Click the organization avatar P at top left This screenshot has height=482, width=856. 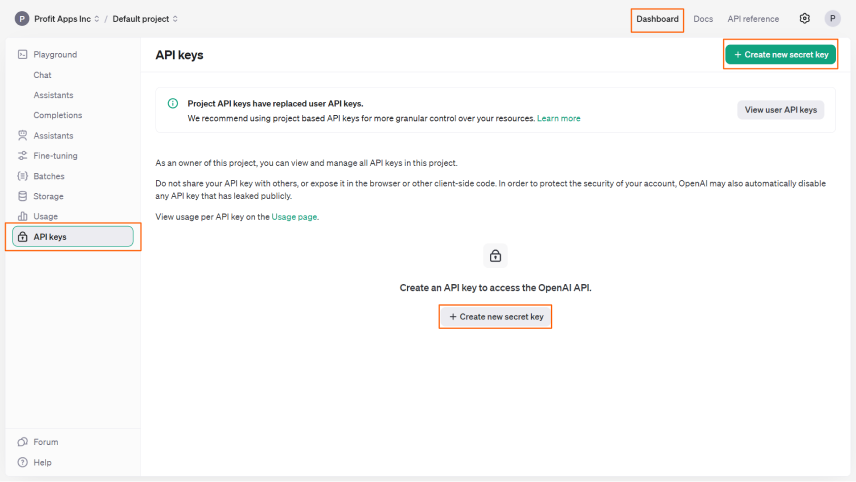click(22, 19)
